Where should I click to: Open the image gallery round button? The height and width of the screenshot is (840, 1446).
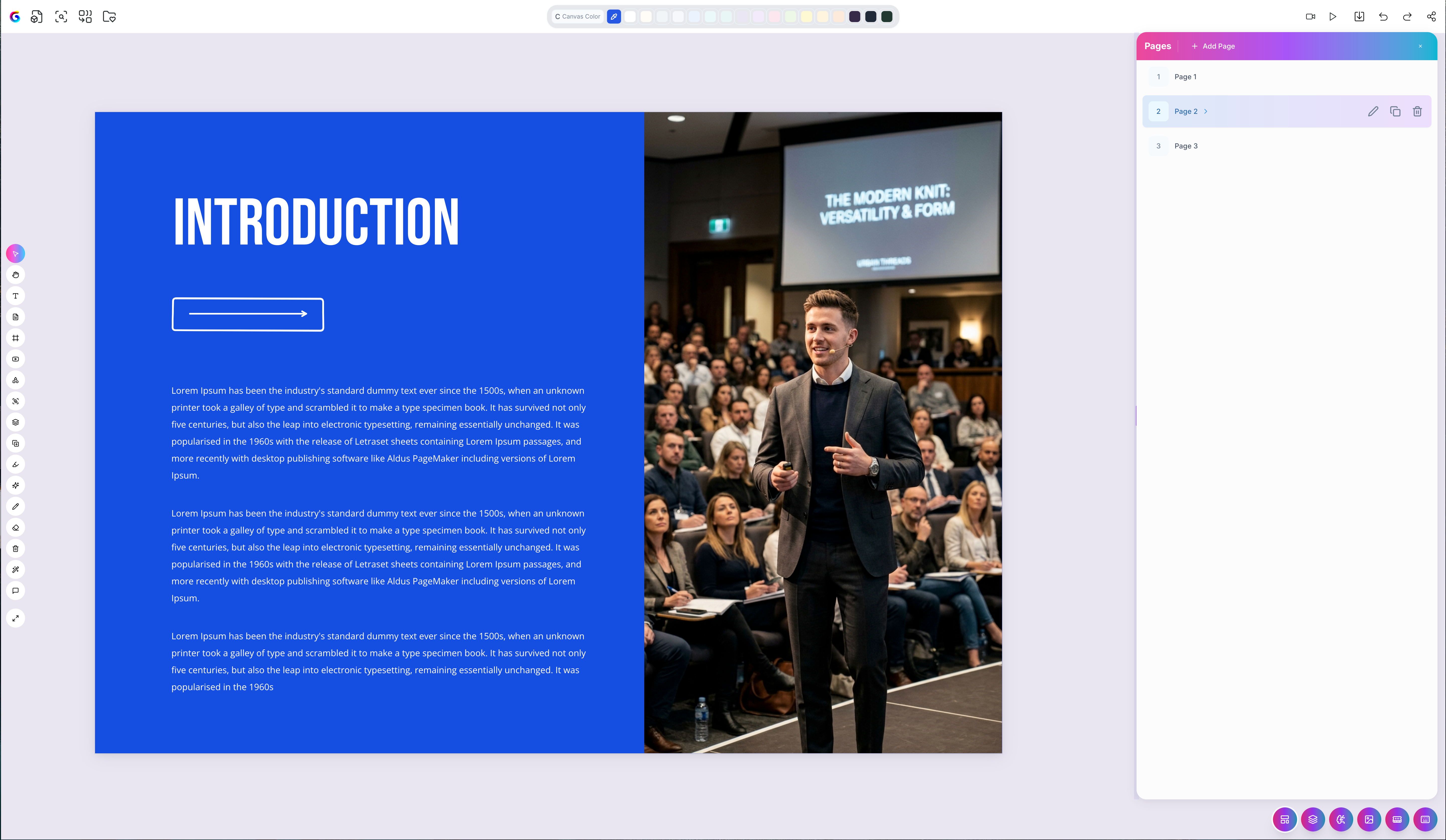pos(1369,819)
